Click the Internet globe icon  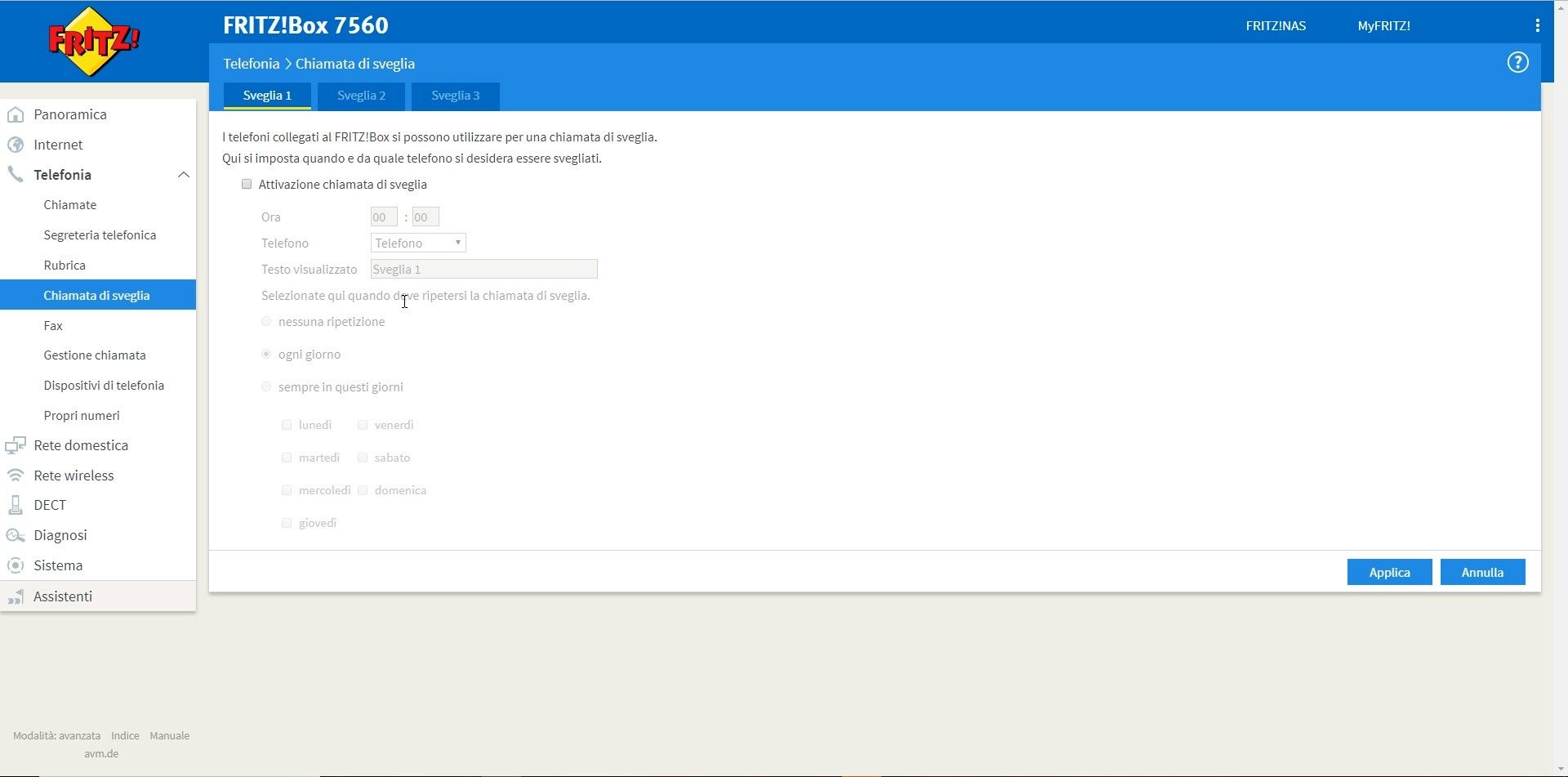point(16,145)
